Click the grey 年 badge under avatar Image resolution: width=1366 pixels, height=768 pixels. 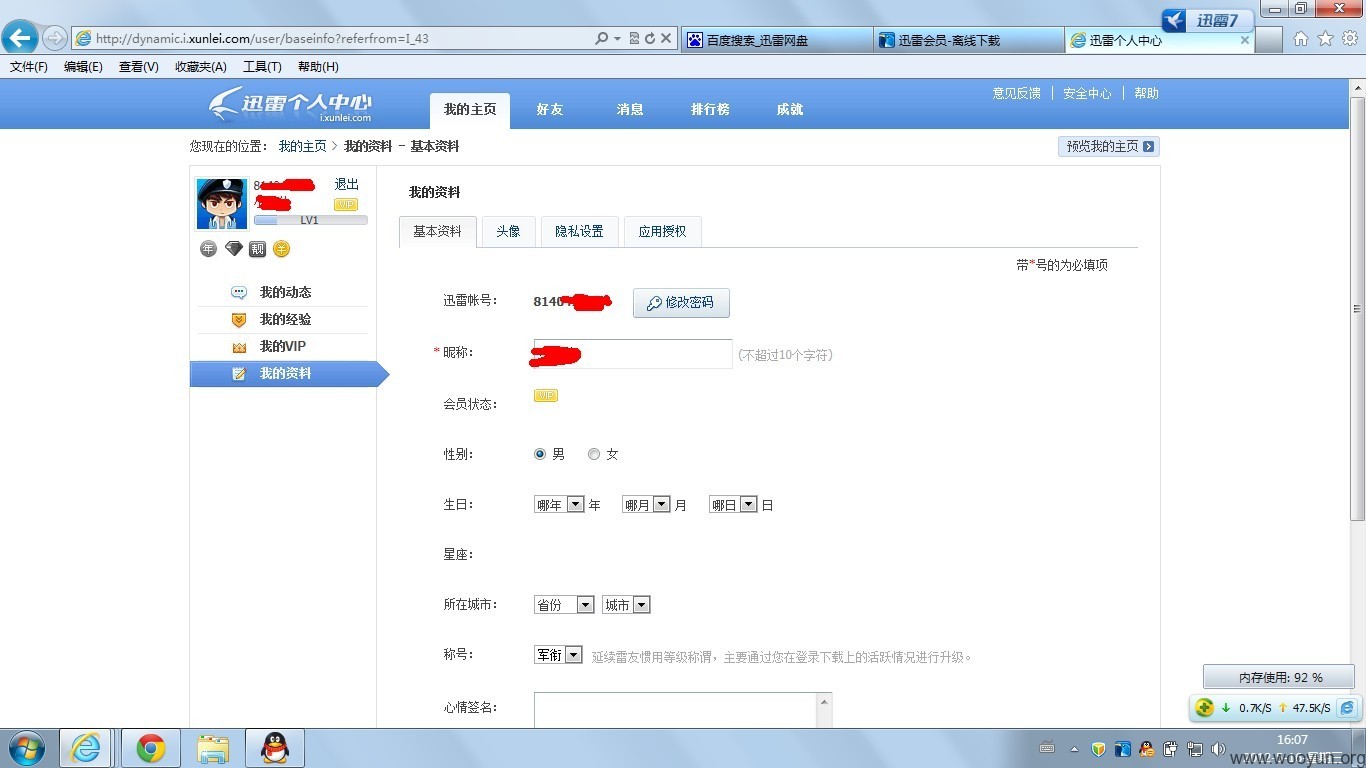(x=208, y=249)
